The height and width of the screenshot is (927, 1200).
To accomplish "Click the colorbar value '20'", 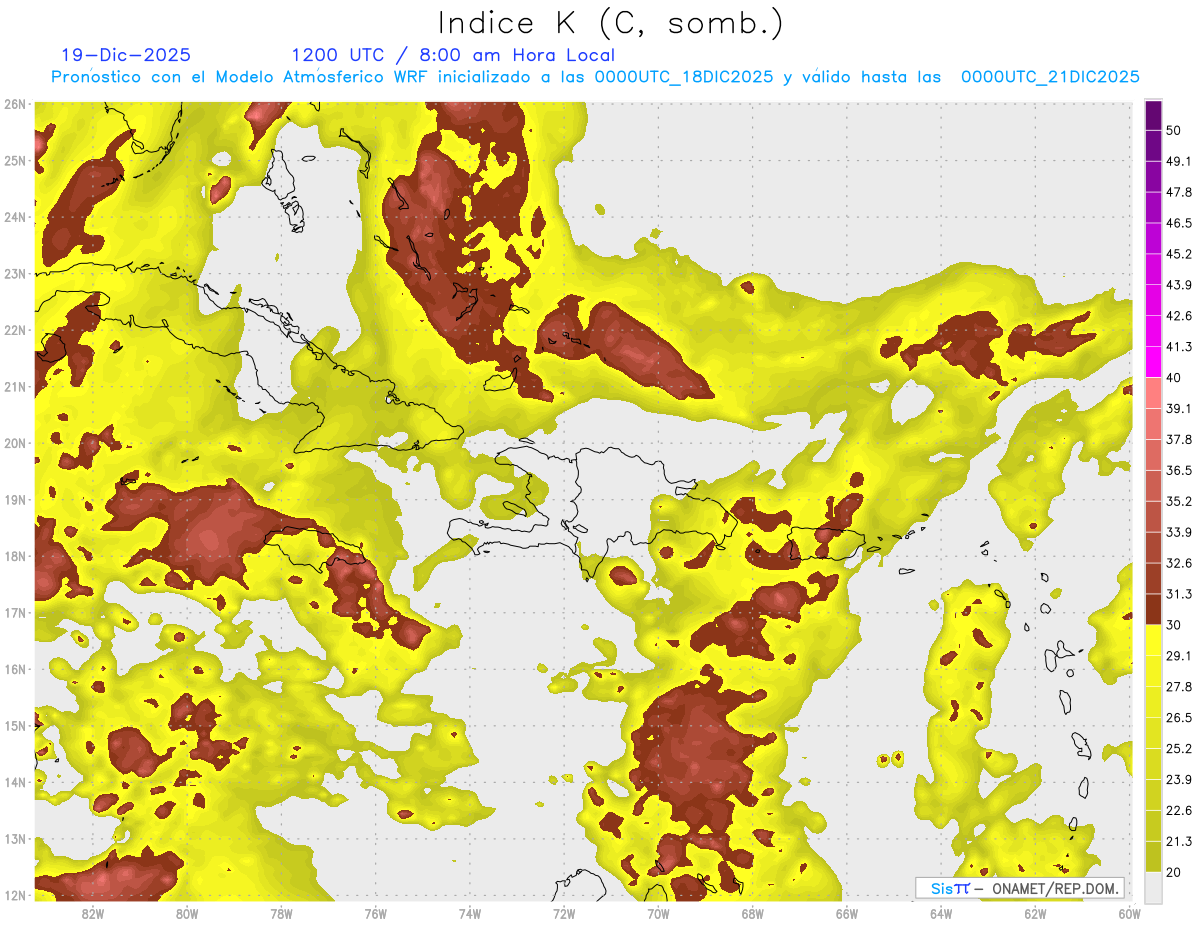I will point(1173,873).
